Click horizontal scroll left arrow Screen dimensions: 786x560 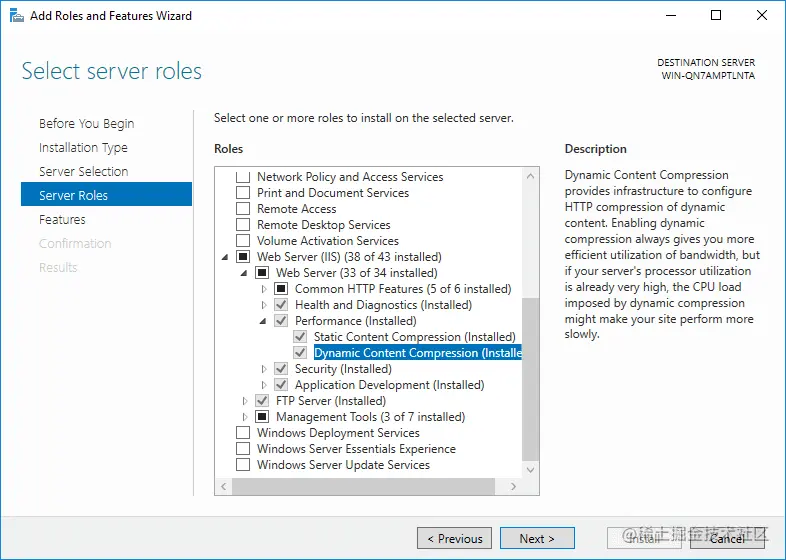(x=224, y=486)
